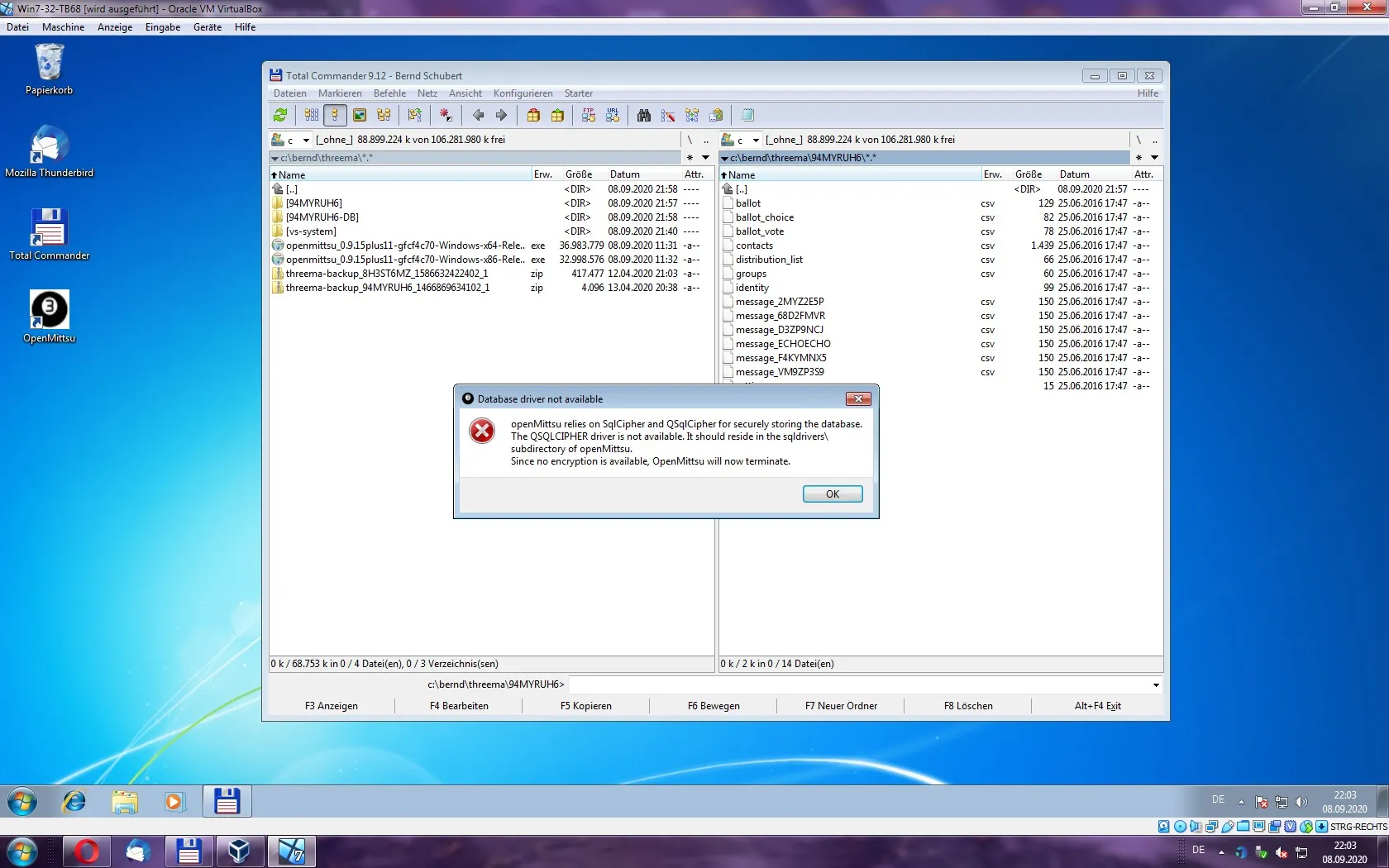Go back with the left arrow icon
Viewport: 1389px width, 868px height.
[x=478, y=115]
